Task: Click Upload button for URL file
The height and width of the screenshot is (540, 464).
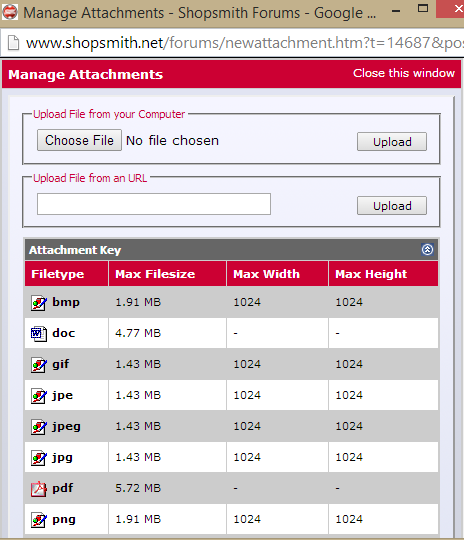Action: 392,206
